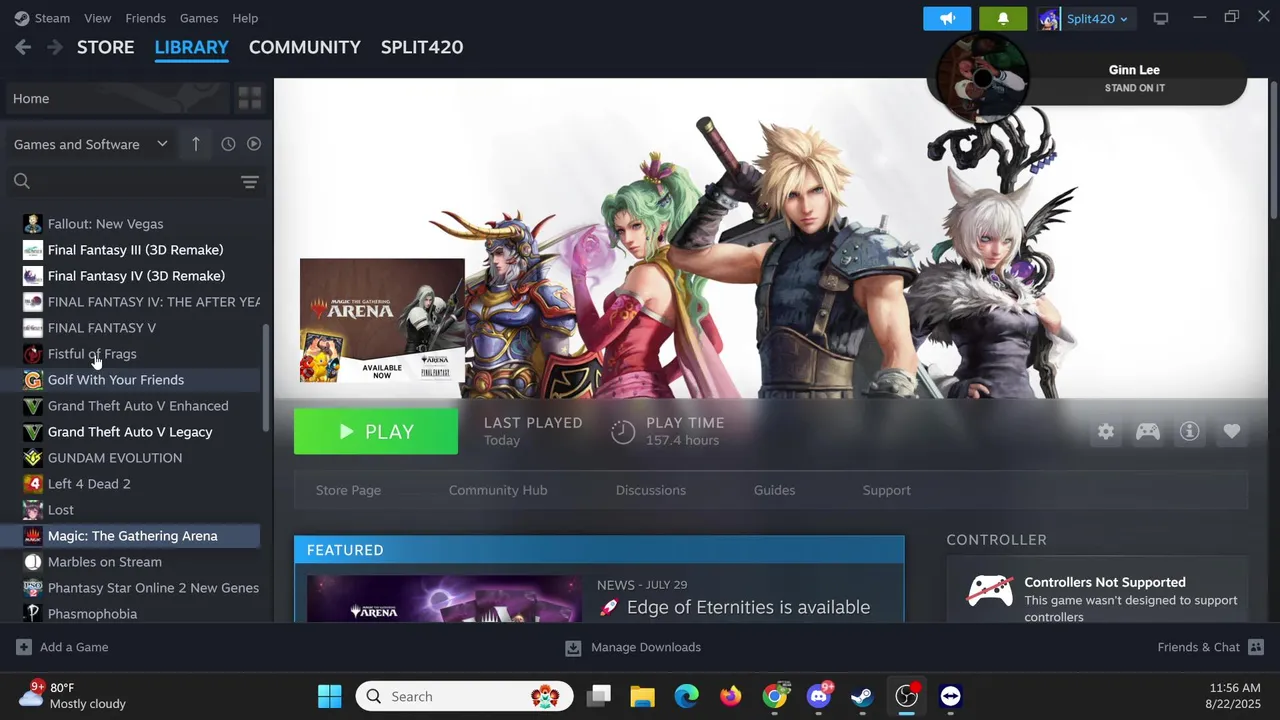
Task: Open the game info icon
Action: 1189,431
